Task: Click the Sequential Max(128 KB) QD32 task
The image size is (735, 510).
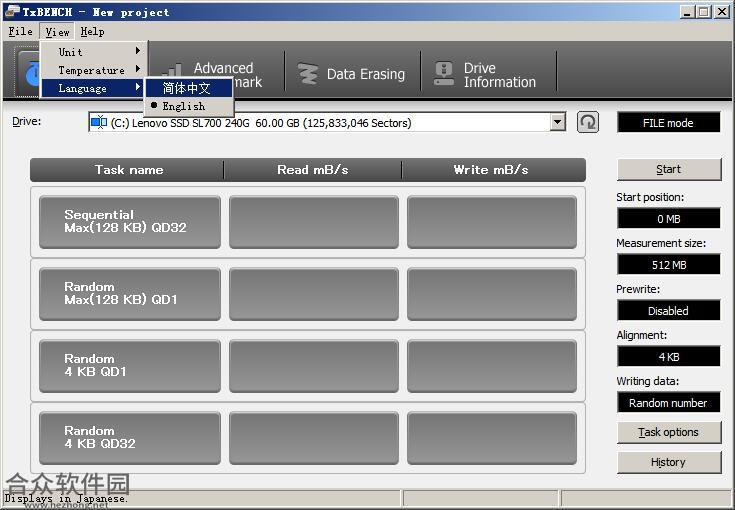Action: point(130,222)
